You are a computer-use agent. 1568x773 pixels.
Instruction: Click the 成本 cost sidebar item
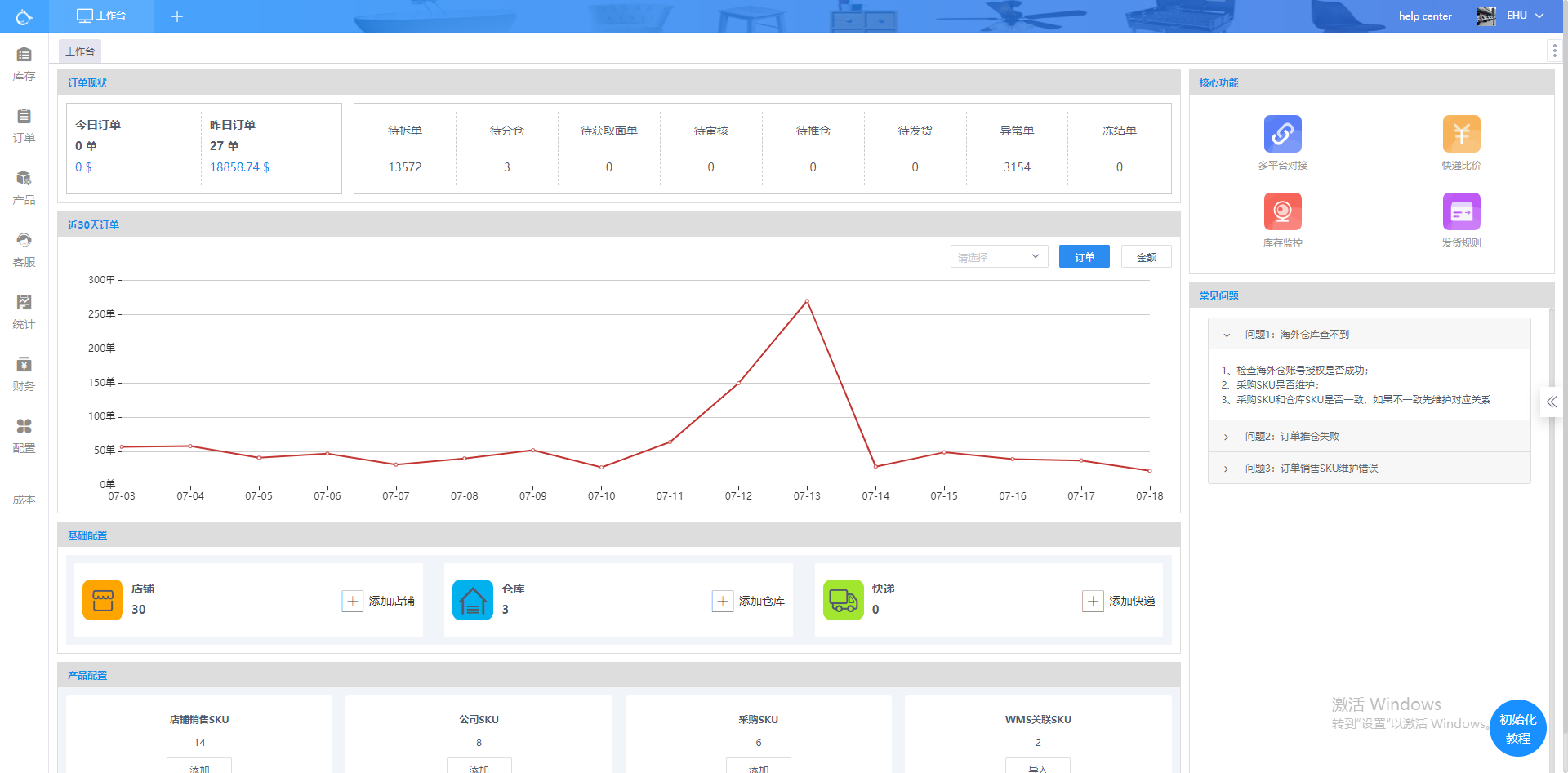tap(24, 500)
